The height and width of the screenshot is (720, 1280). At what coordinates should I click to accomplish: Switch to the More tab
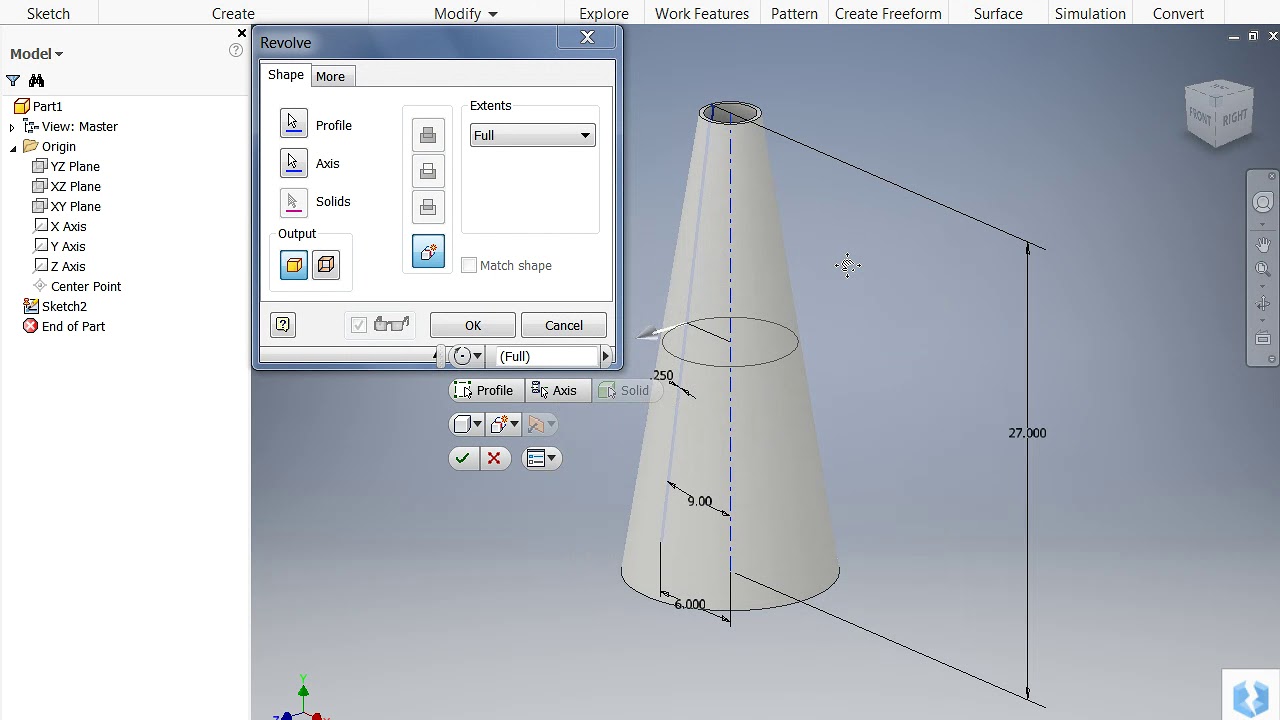(x=330, y=76)
